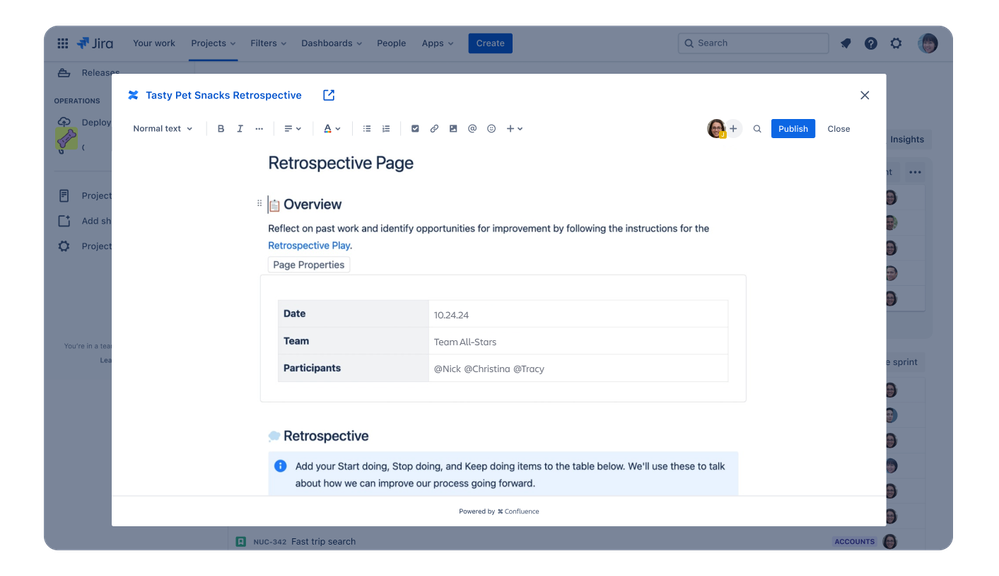Open notifications bell in the top bar

click(x=845, y=43)
